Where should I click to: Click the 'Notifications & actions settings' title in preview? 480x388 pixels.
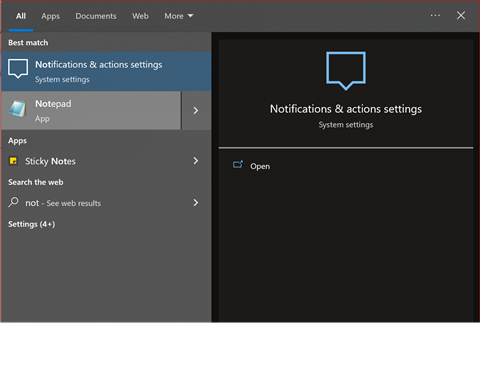[x=346, y=109]
